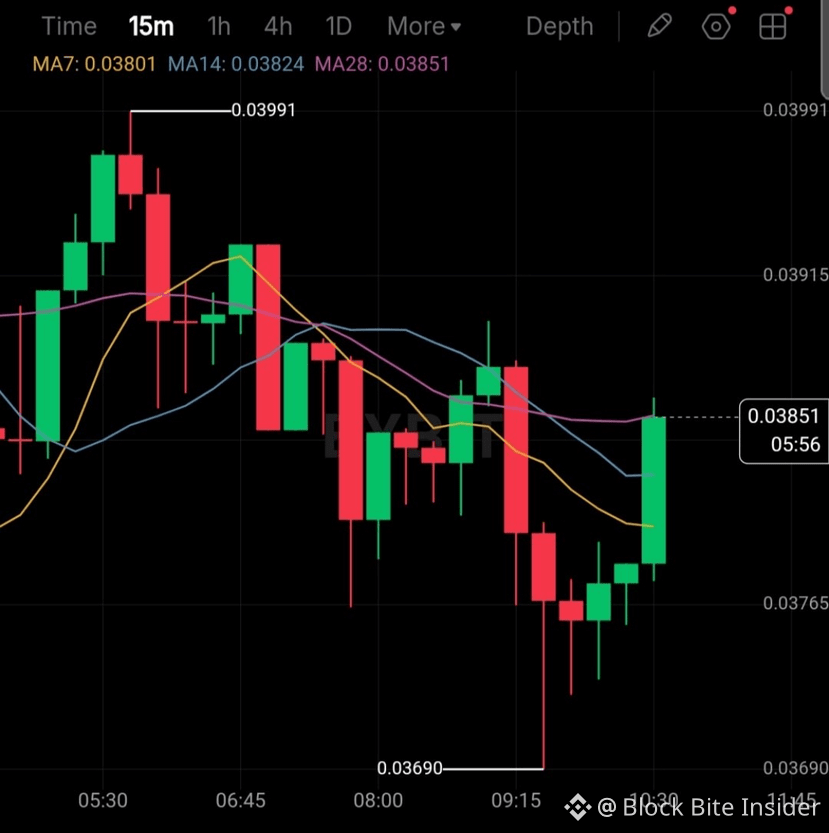
Task: Click the 08:00 time axis label
Action: (378, 800)
